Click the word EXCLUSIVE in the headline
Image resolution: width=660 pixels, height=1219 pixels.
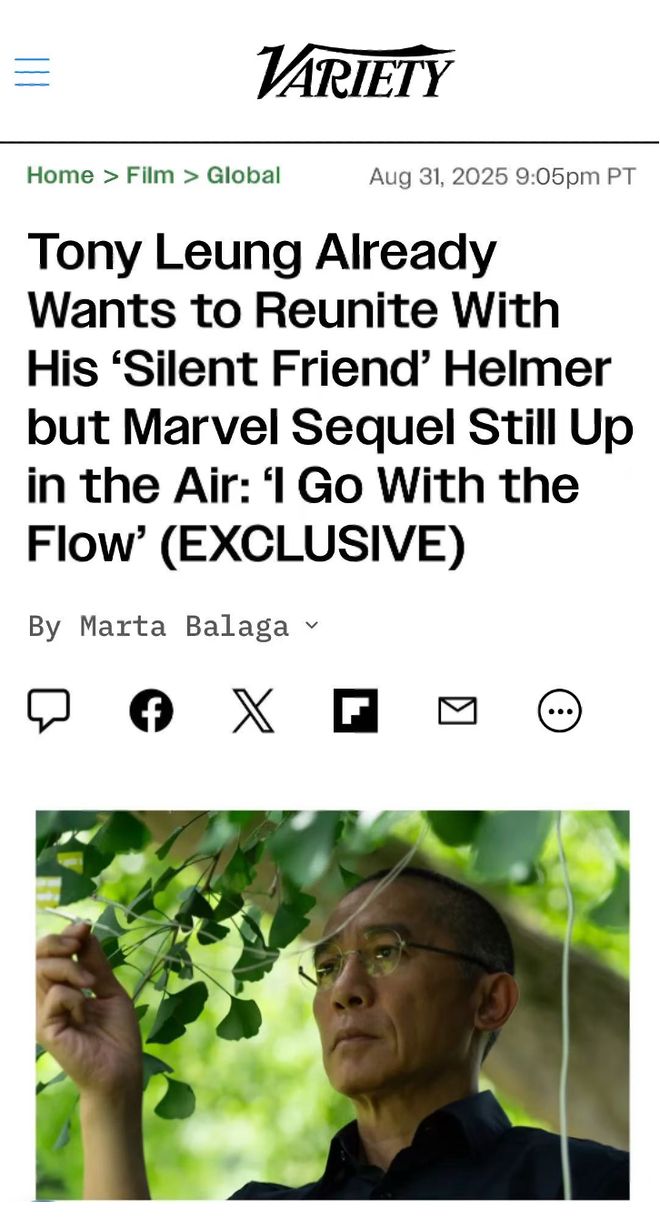click(312, 544)
